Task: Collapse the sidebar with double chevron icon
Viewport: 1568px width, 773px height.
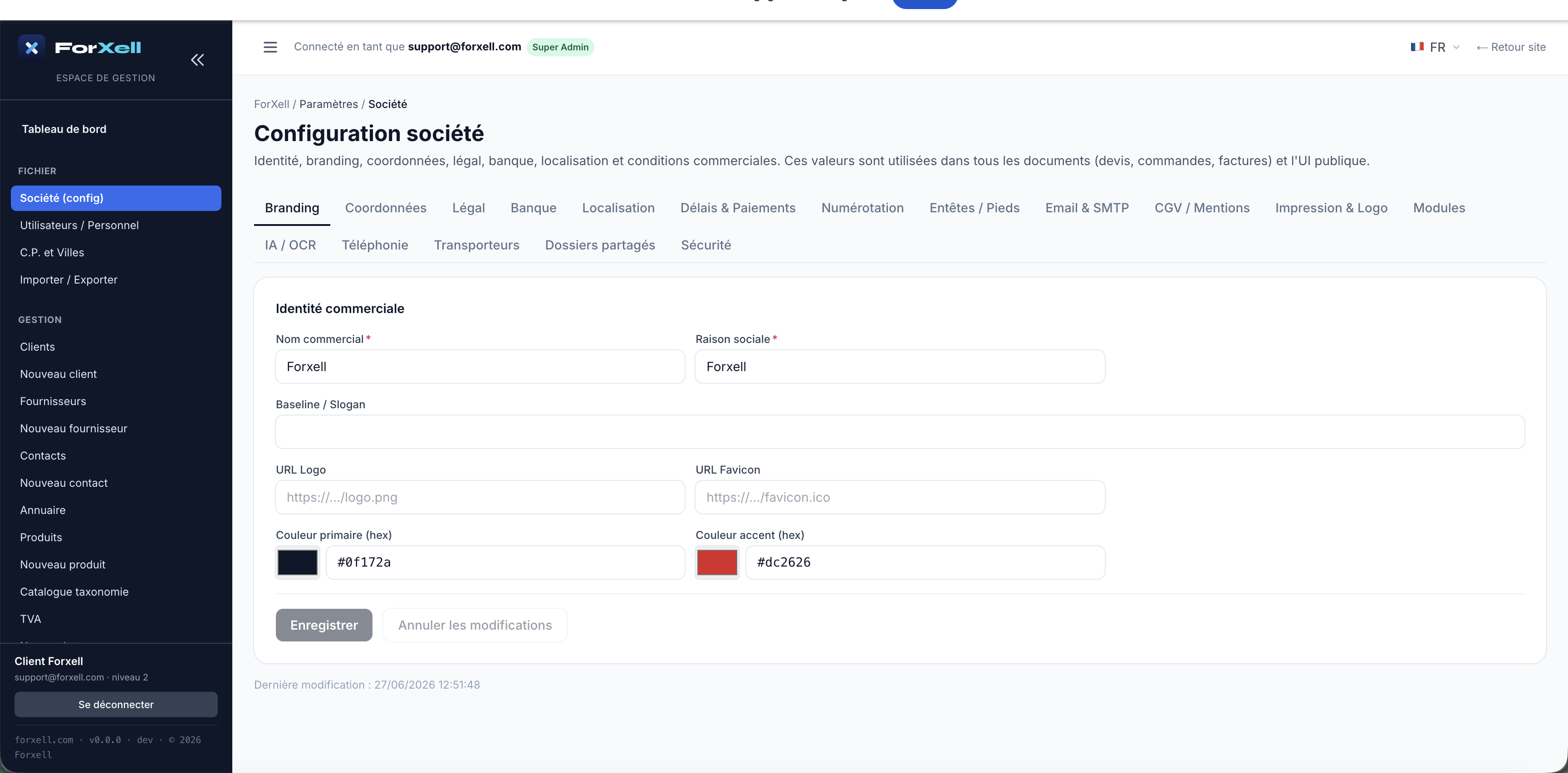Action: click(197, 59)
